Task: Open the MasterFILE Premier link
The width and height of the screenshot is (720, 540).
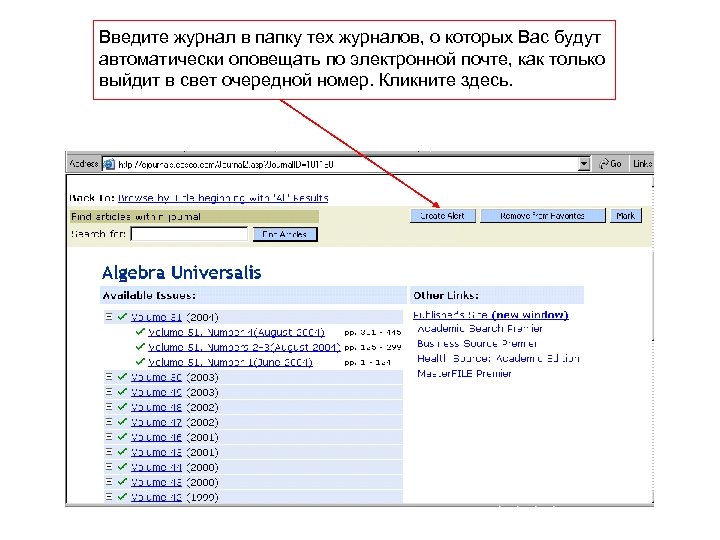Action: pos(464,373)
